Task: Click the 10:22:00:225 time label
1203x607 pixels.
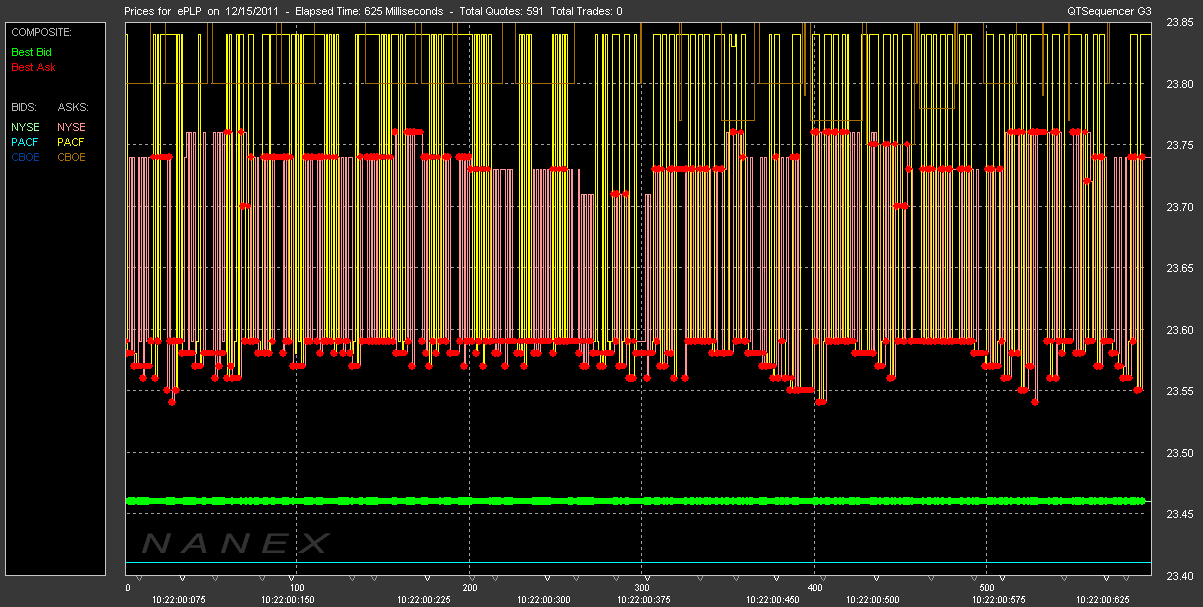Action: (422, 599)
